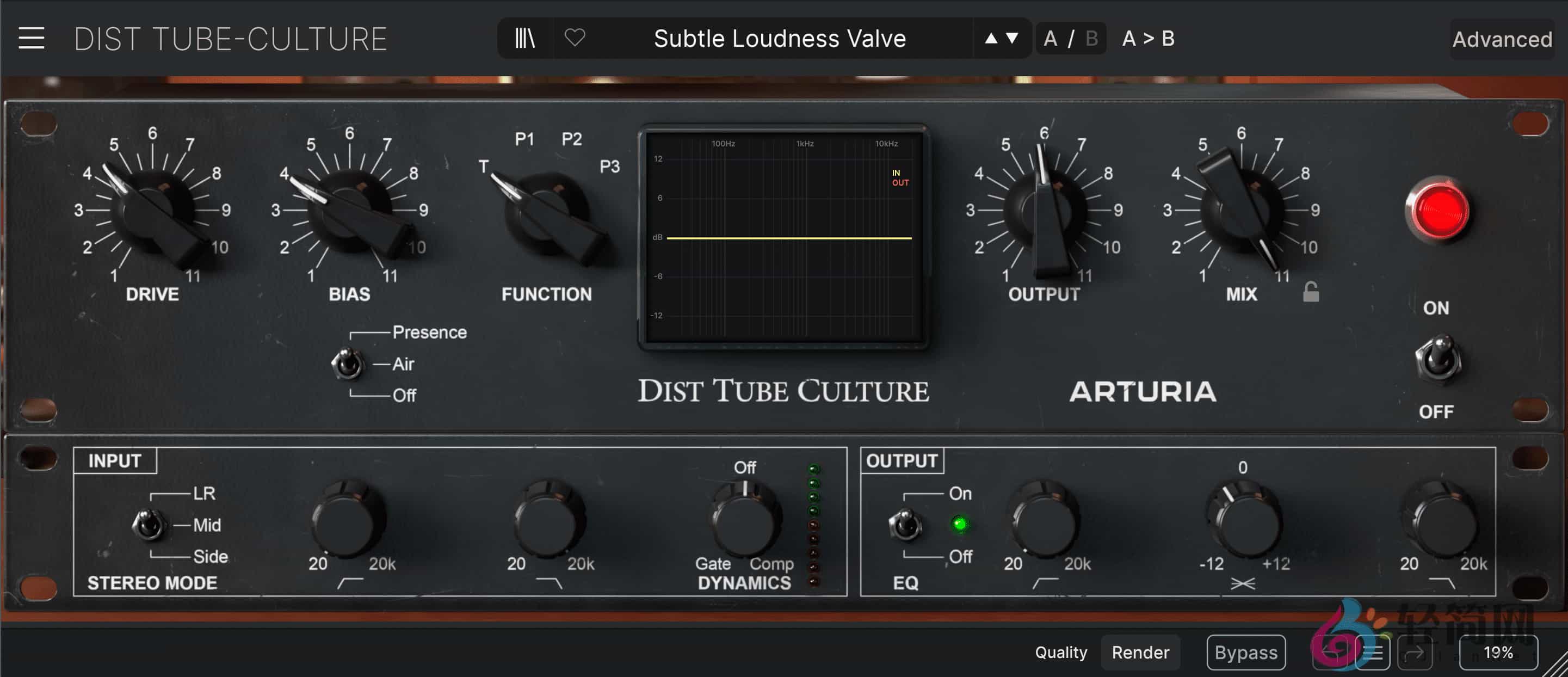This screenshot has height=677, width=1568.
Task: Favorite the preset with heart icon
Action: pyautogui.click(x=575, y=38)
